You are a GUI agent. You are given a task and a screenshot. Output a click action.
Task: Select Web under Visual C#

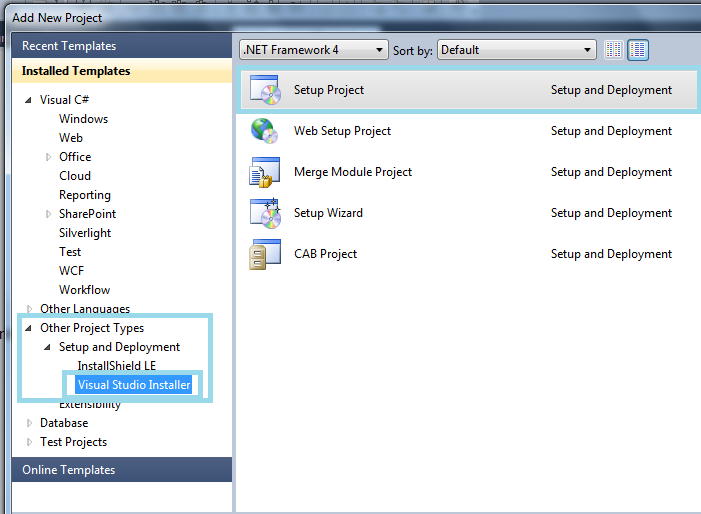pyautogui.click(x=71, y=138)
